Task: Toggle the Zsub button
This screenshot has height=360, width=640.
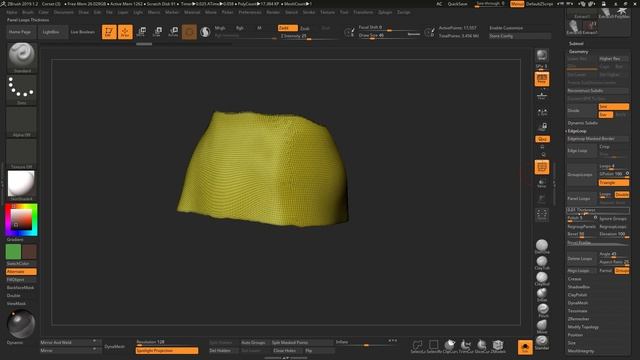Action: (305, 28)
